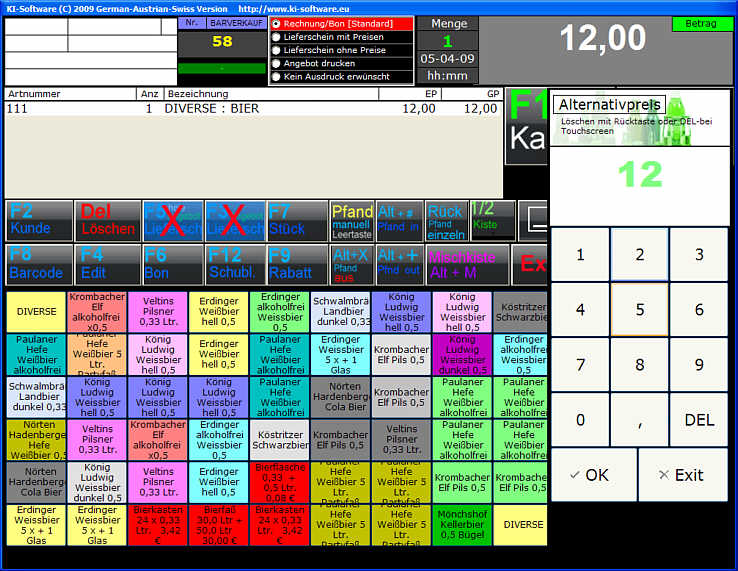The height and width of the screenshot is (571, 738).
Task: Click Mönchshof Kellerbier 0,5 Bügel product
Action: [462, 525]
